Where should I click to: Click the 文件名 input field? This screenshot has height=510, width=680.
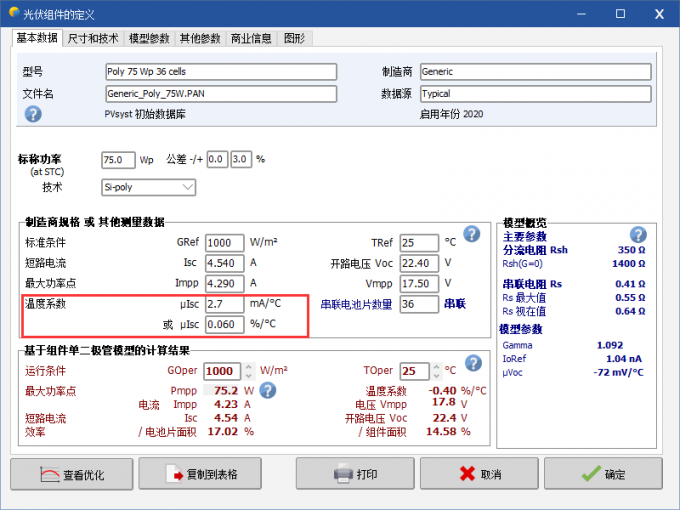coord(221,94)
